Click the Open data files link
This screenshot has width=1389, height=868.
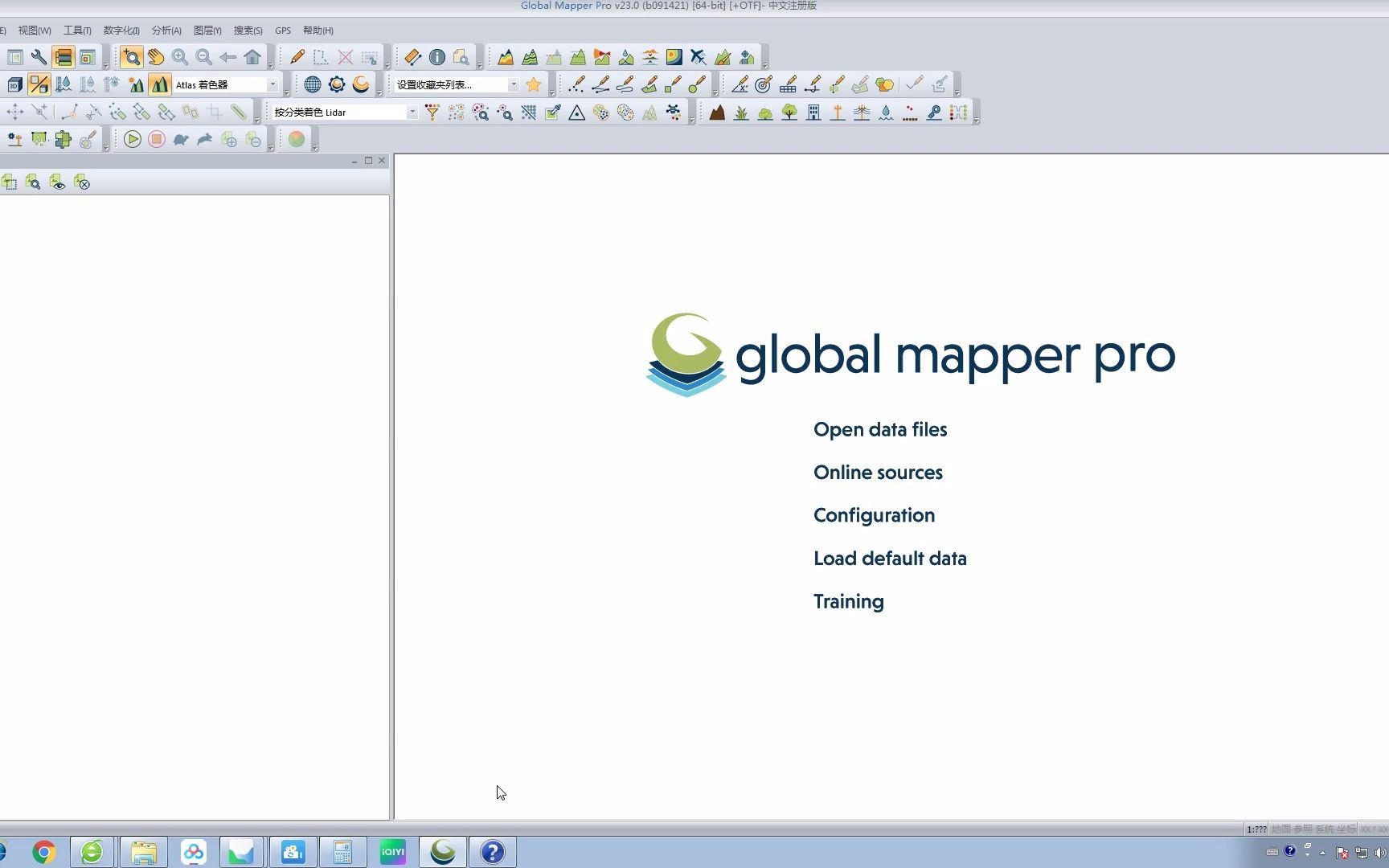coord(880,430)
